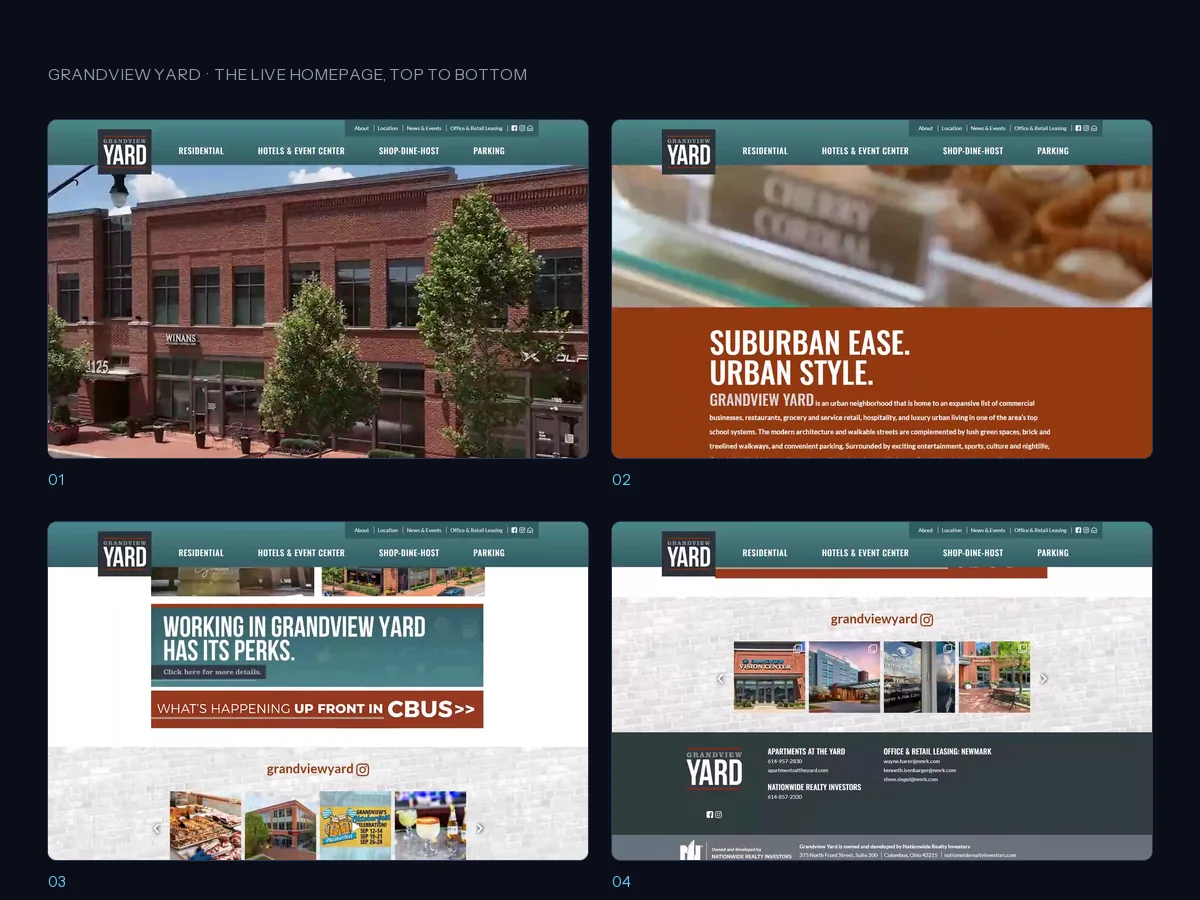Open Hotels & Event Center menu in screenshot 03
1200x900 pixels.
[301, 553]
